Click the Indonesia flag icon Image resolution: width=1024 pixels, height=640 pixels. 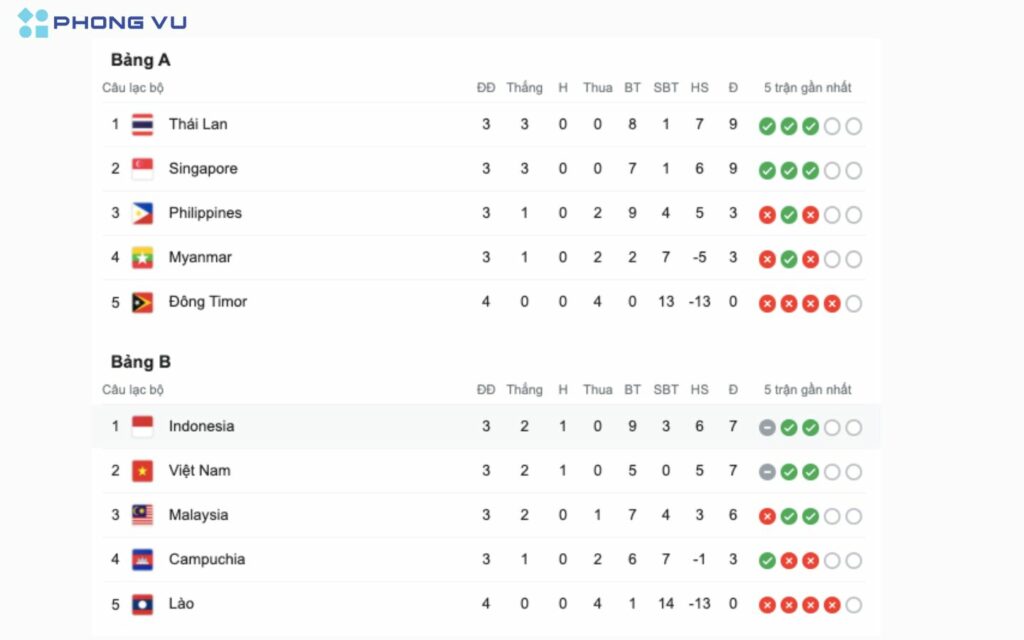click(x=142, y=427)
